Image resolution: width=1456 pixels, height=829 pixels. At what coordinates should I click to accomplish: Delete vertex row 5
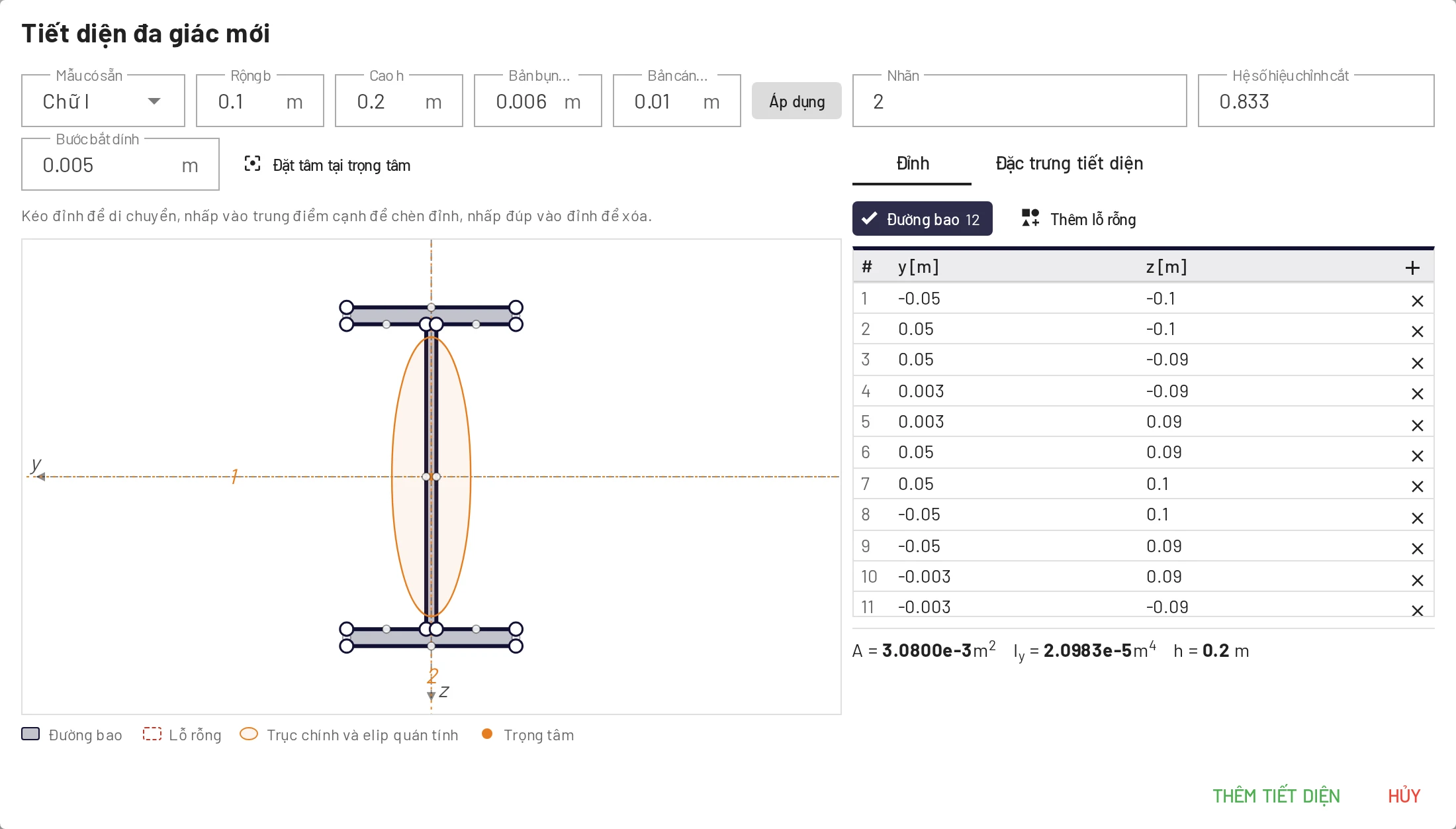point(1417,426)
